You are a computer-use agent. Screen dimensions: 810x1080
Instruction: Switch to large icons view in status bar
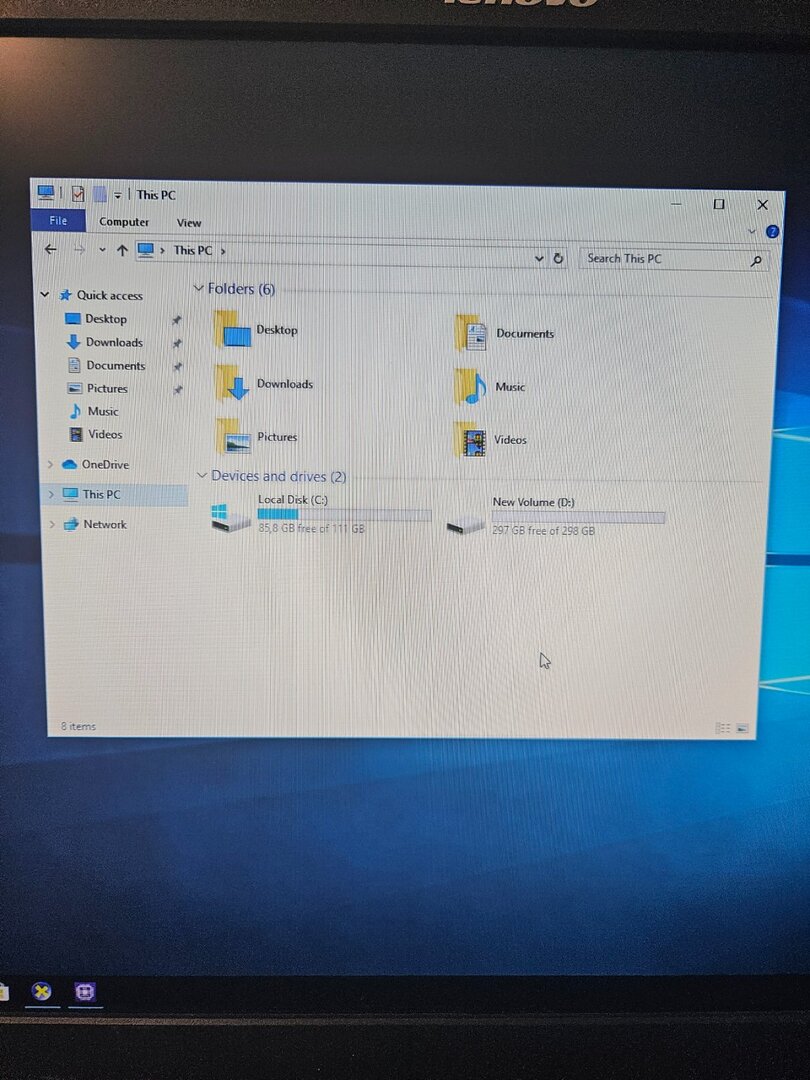click(742, 729)
